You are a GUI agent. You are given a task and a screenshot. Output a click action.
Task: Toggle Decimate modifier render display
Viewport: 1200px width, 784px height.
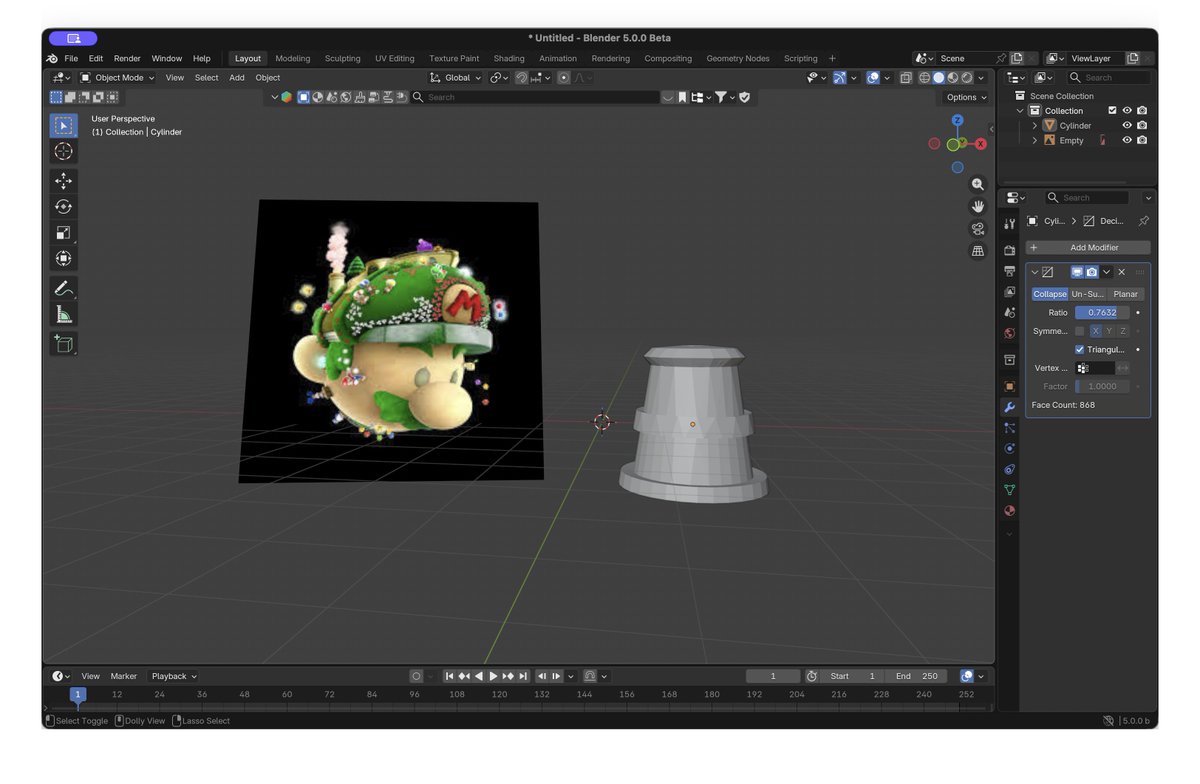1092,272
